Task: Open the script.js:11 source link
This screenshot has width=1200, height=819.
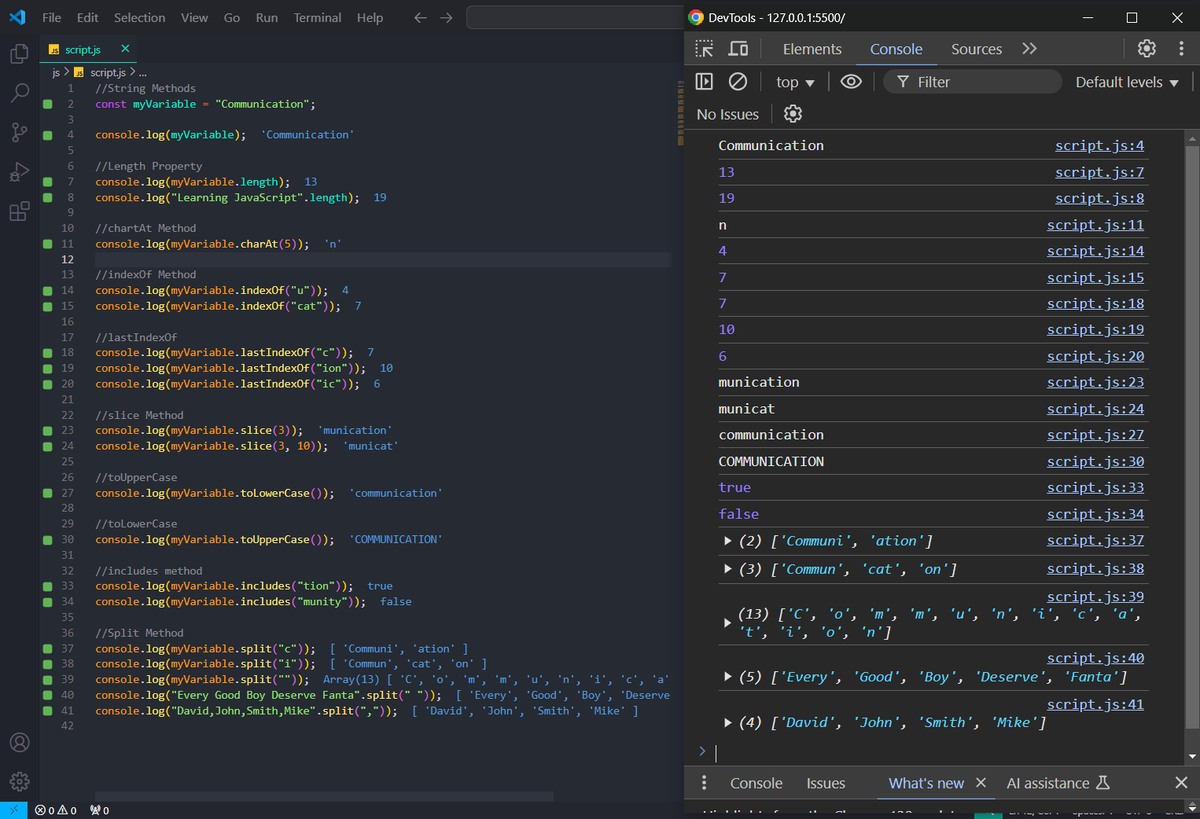Action: tap(1095, 225)
